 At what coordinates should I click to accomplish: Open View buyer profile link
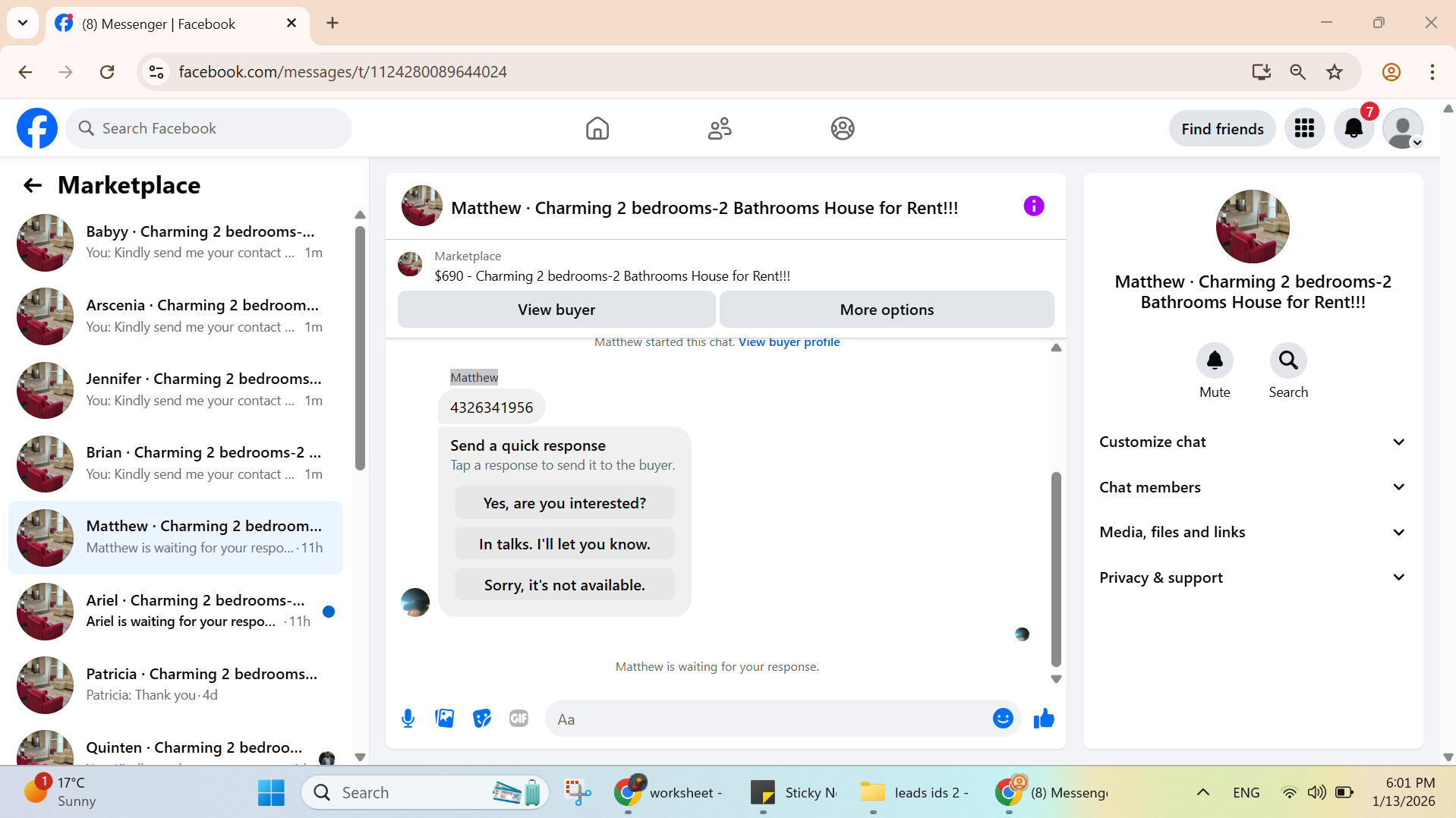point(789,342)
